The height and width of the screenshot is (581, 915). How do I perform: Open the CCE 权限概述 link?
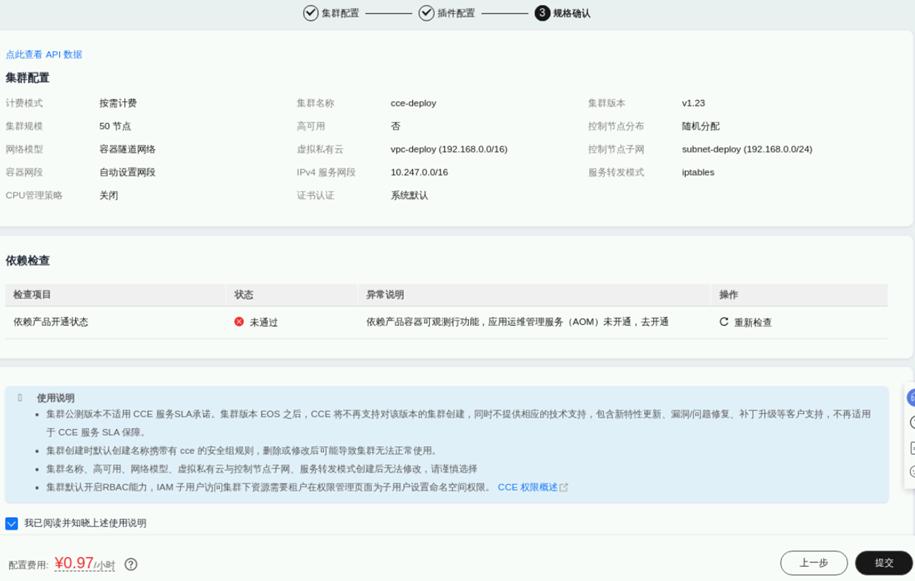pyautogui.click(x=527, y=488)
